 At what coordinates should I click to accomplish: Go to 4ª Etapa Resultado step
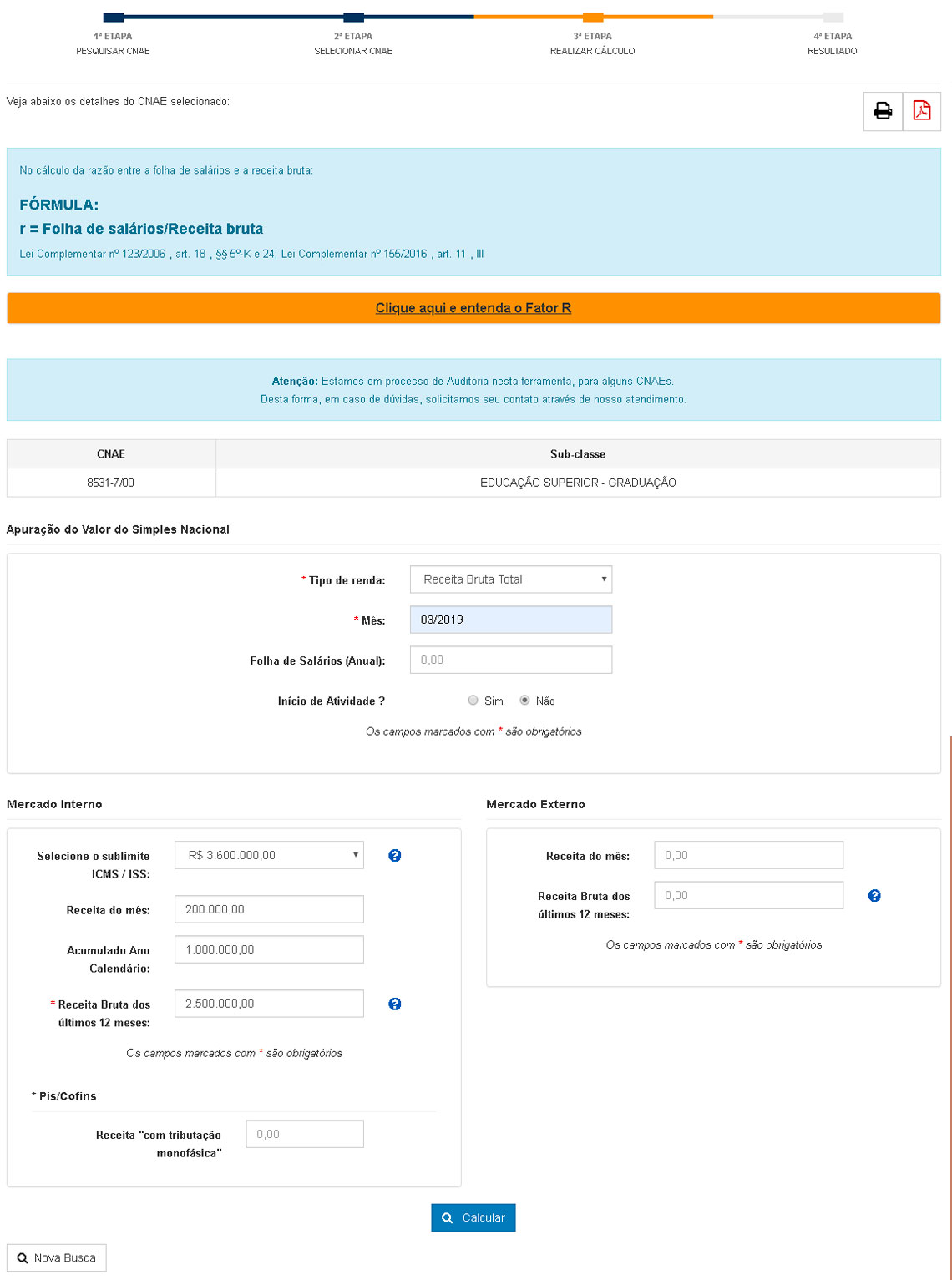click(x=833, y=35)
